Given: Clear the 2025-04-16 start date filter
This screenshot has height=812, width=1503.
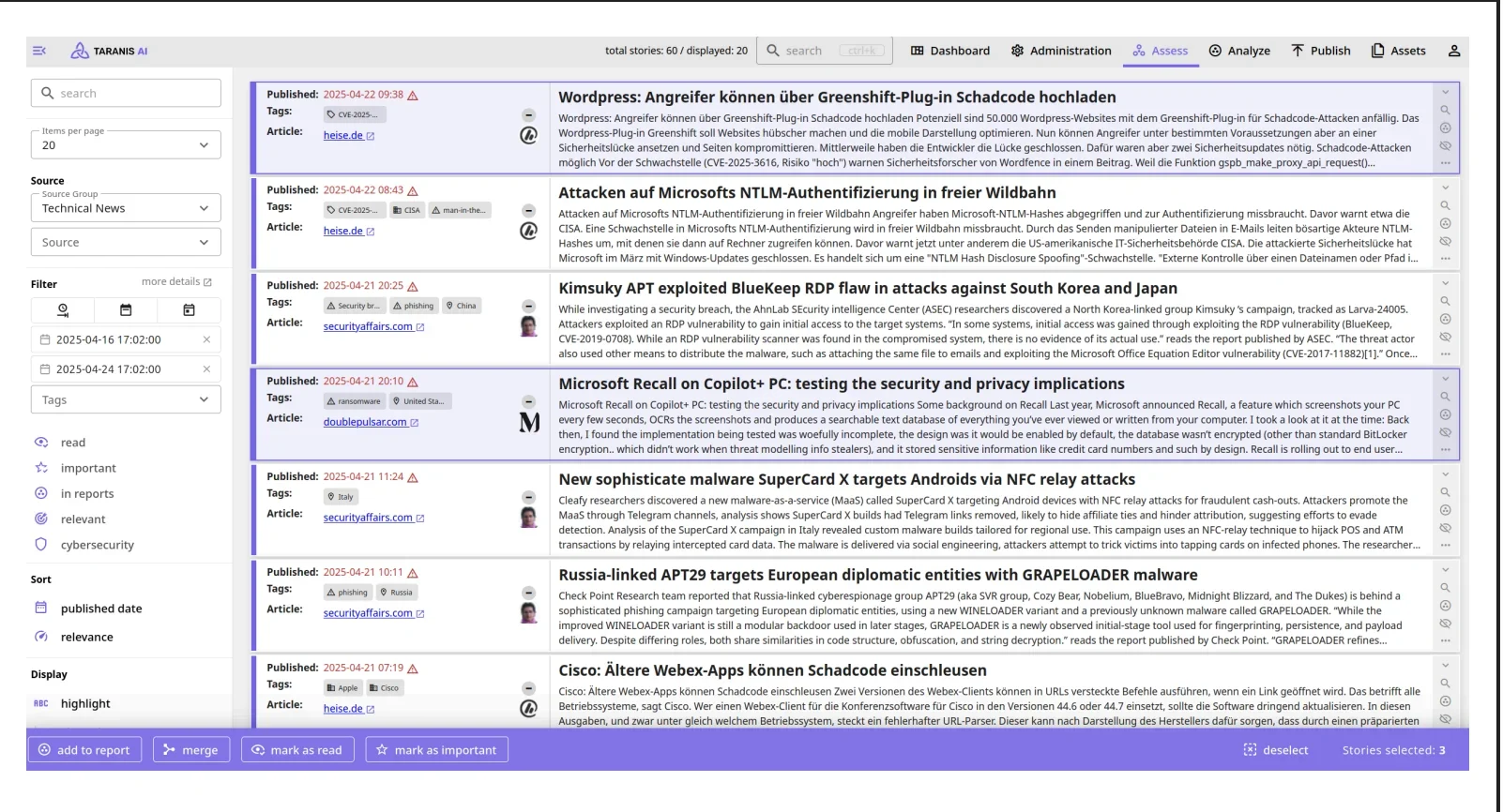Looking at the screenshot, I should 206,339.
